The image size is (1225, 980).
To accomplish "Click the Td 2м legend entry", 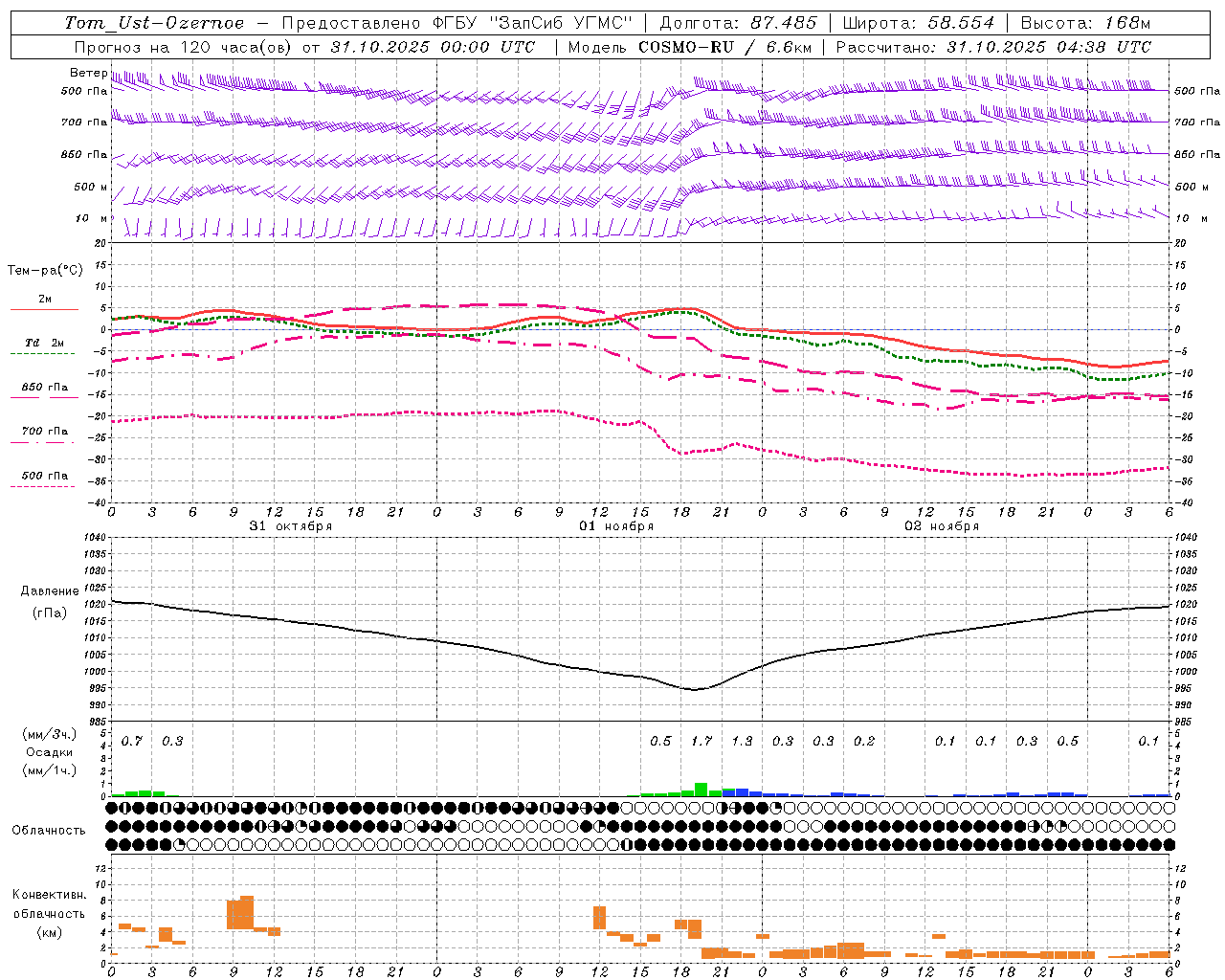I will tap(44, 343).
